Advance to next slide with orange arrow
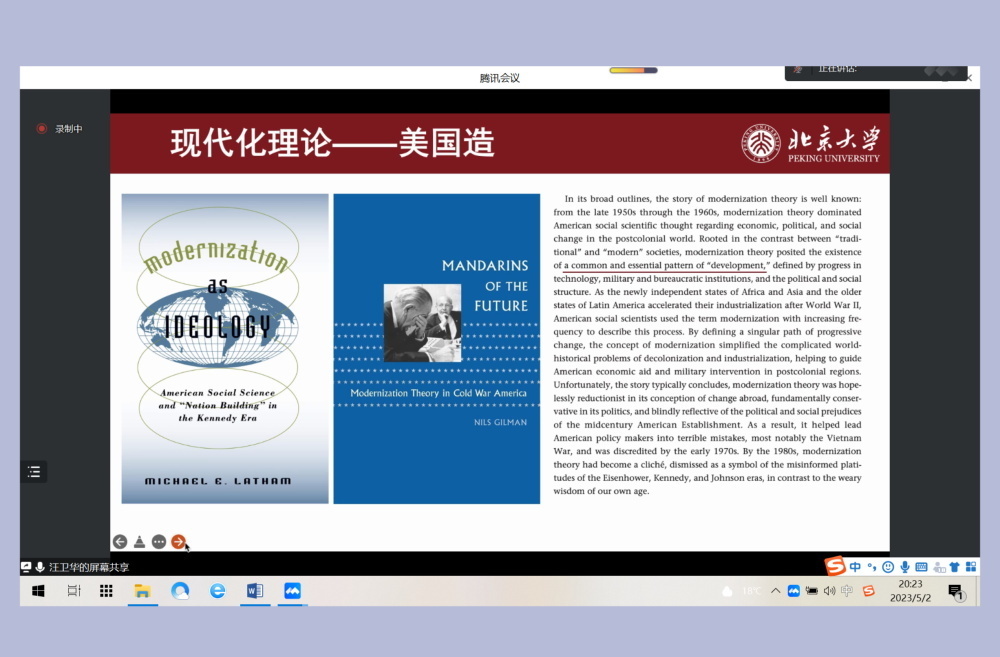Screen dimensions: 1000x657 (179, 542)
